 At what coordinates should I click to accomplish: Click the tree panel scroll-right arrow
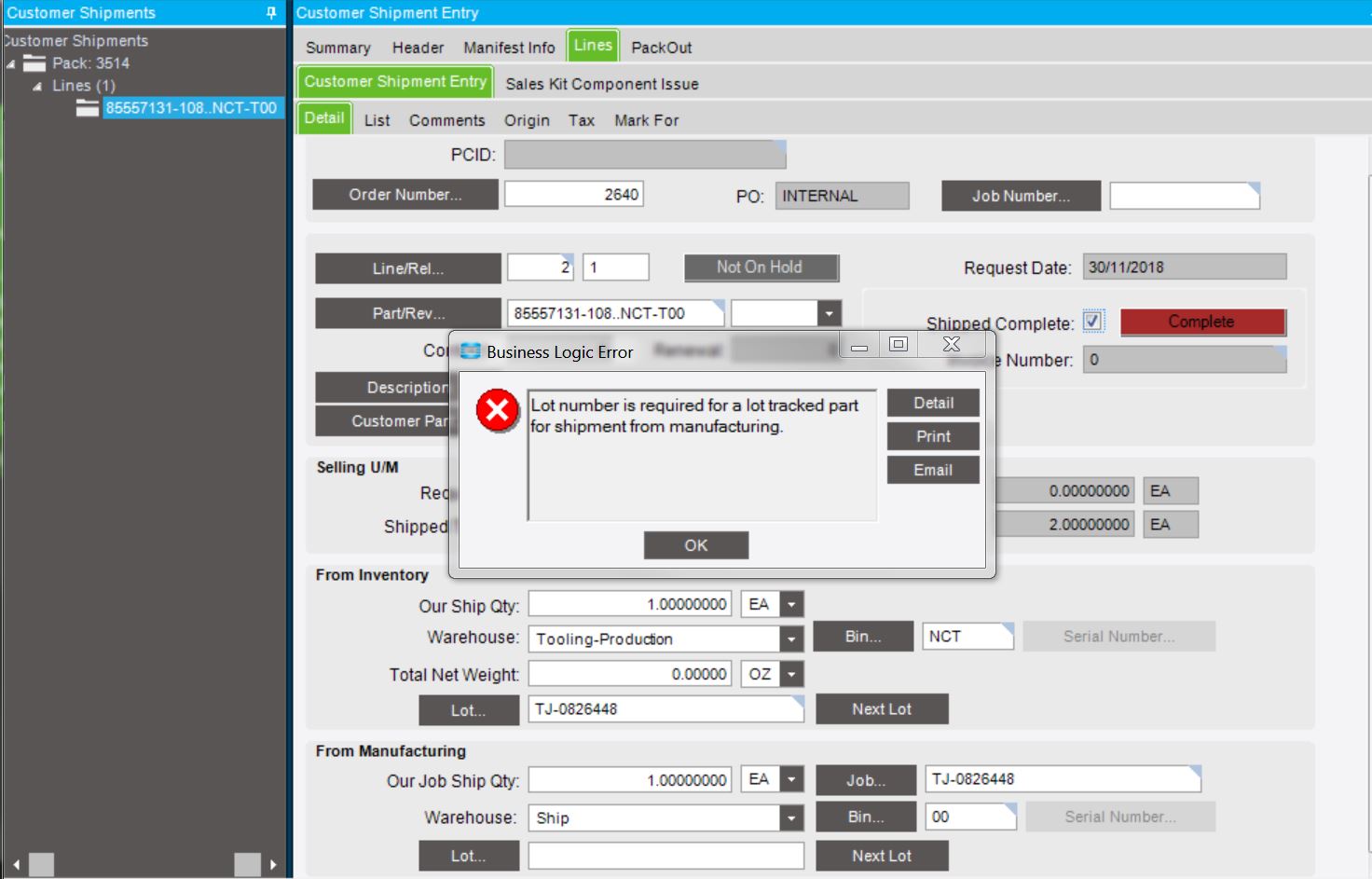tap(273, 864)
